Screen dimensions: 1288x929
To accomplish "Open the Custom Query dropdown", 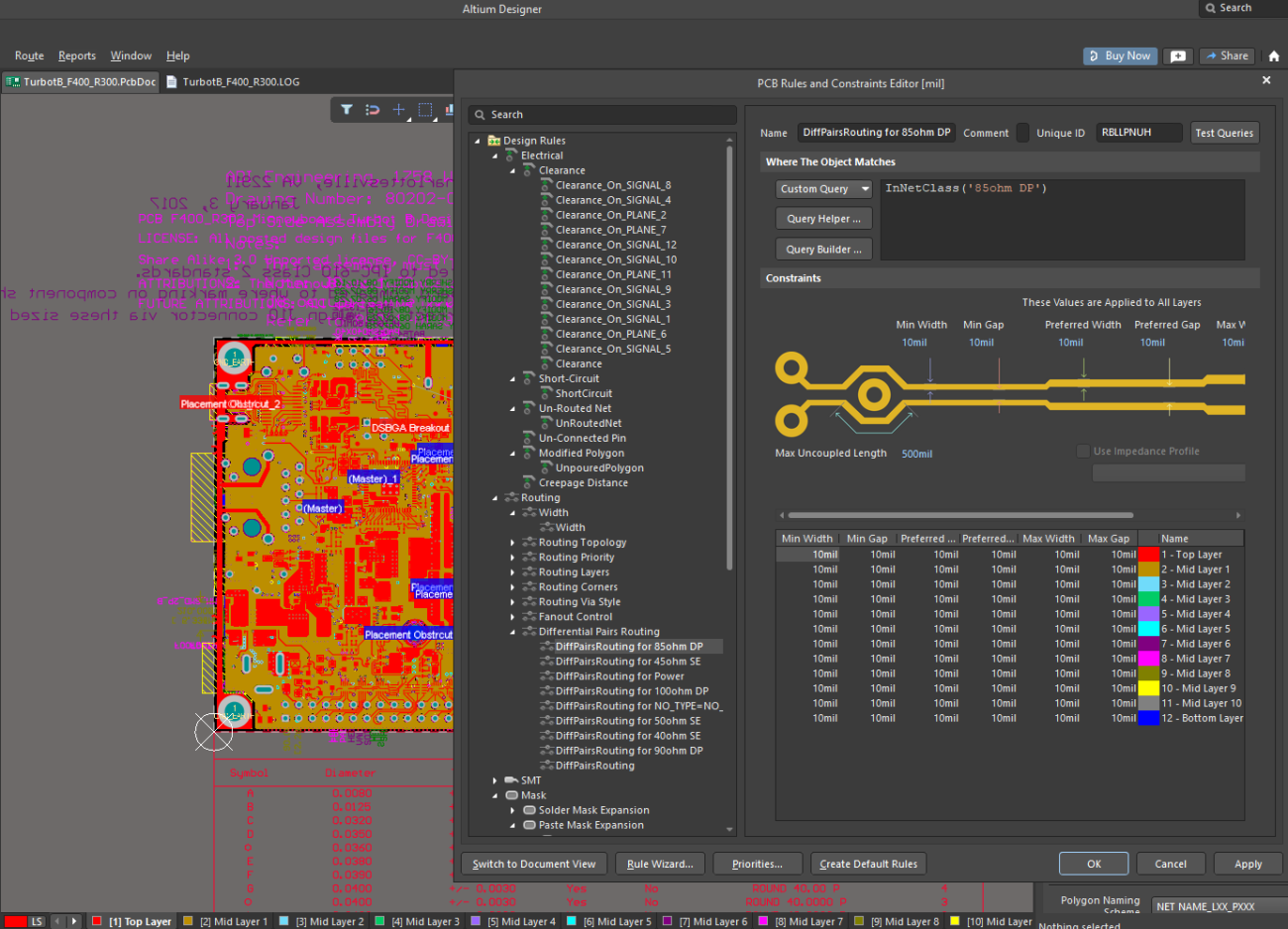I will click(823, 189).
